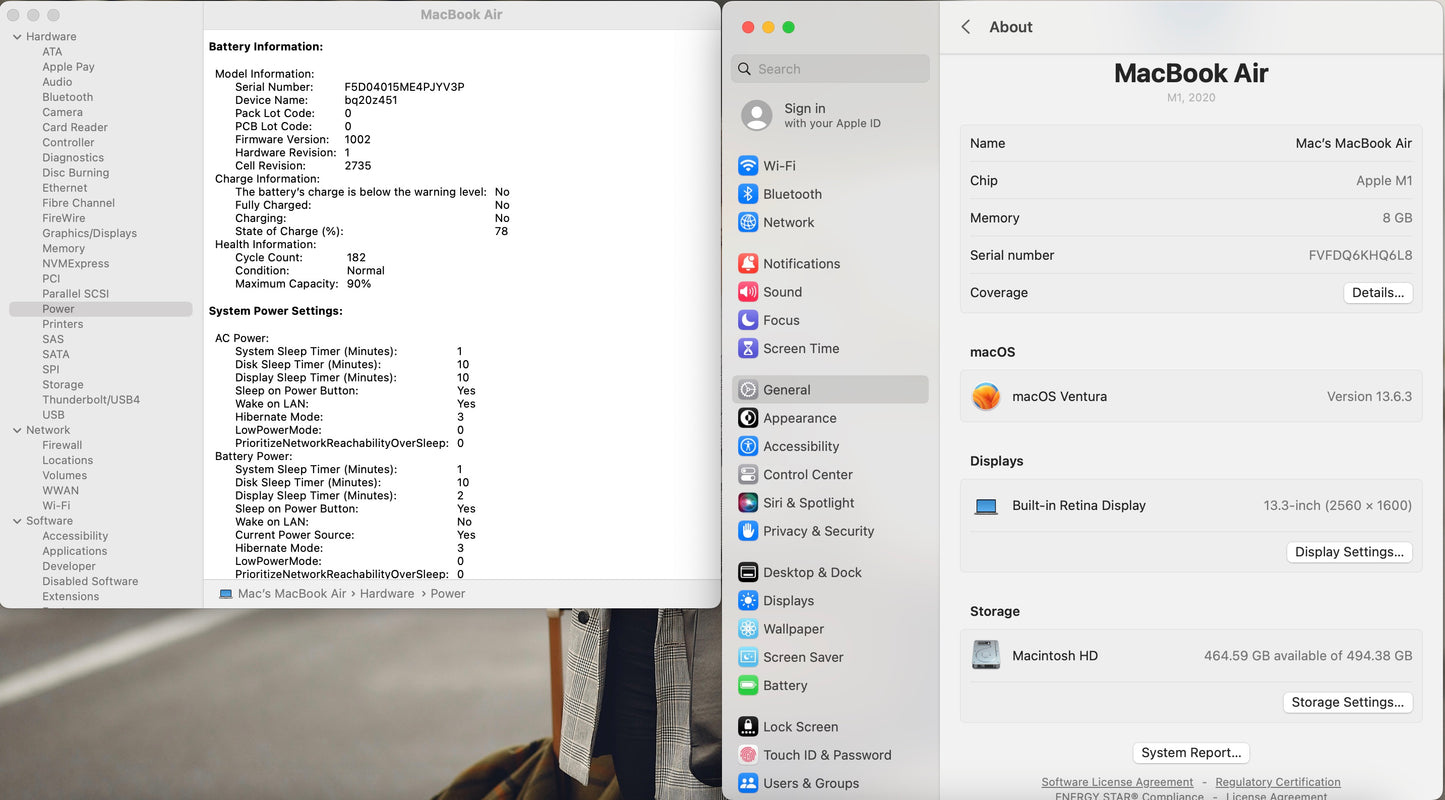The height and width of the screenshot is (800, 1445).
Task: Collapse the Network tree section
Action: (x=17, y=430)
